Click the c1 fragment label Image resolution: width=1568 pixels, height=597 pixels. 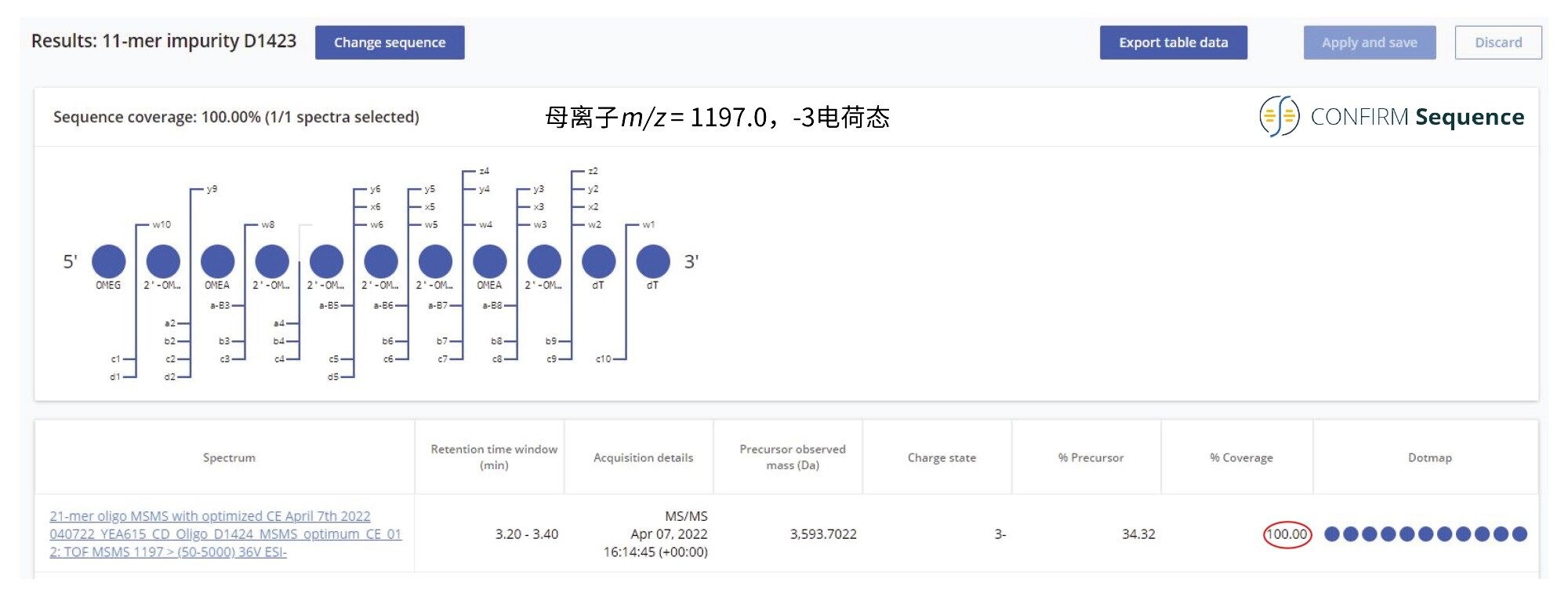pyautogui.click(x=115, y=359)
